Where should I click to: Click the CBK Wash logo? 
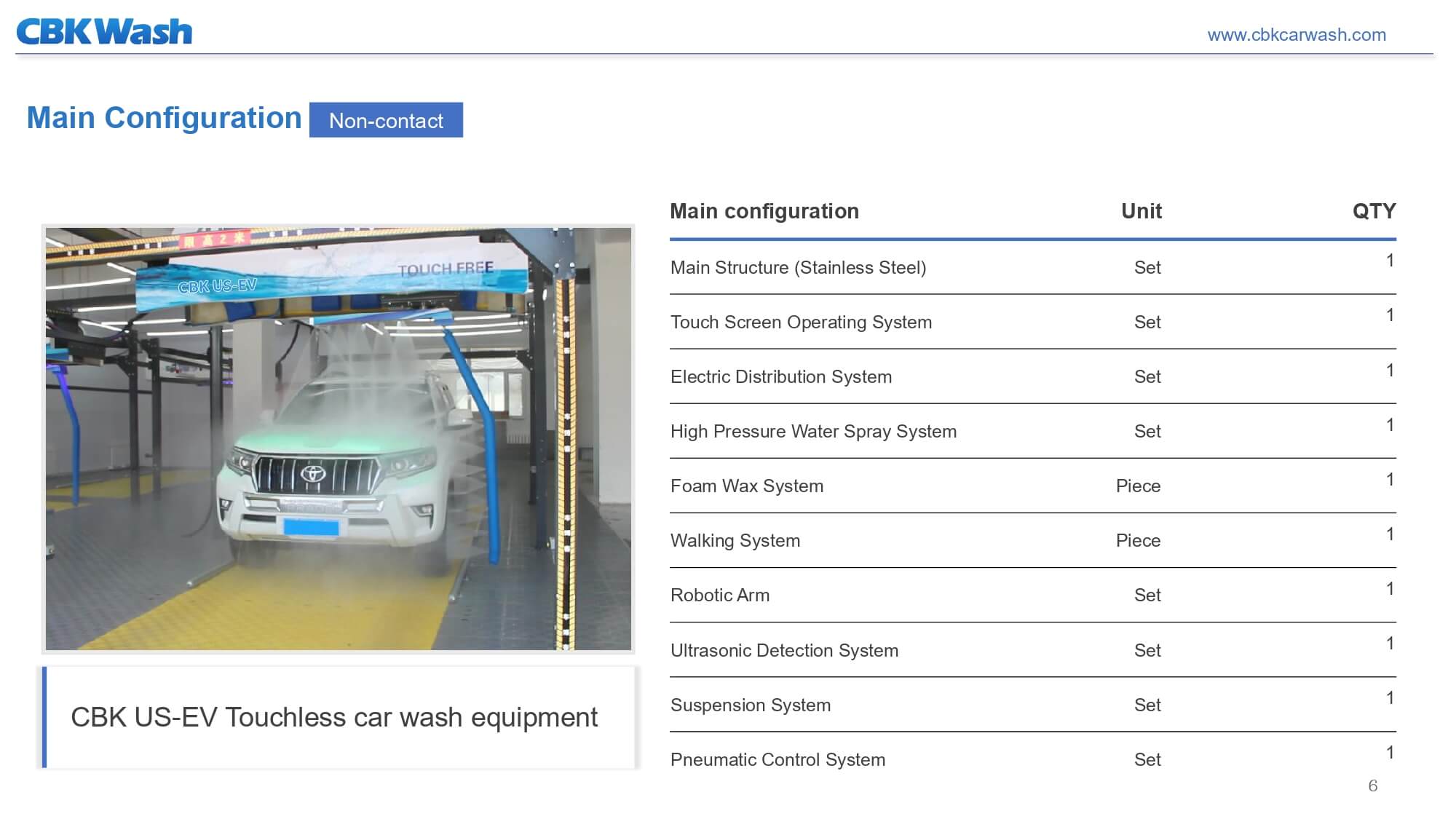104,31
